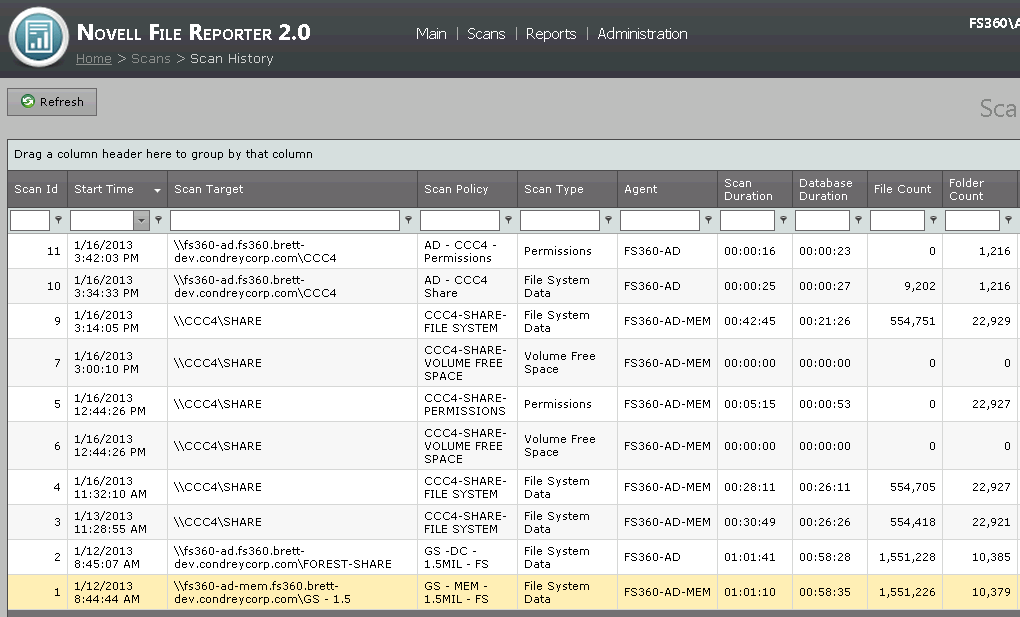1020x617 pixels.
Task: Click the filter icon for Agent column
Action: pos(708,220)
